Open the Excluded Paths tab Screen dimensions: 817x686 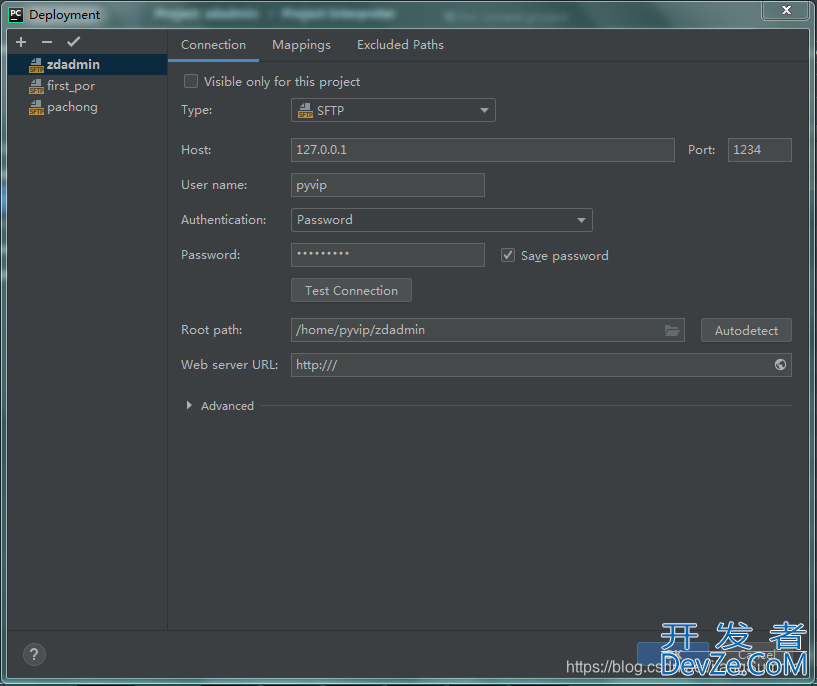(x=400, y=45)
